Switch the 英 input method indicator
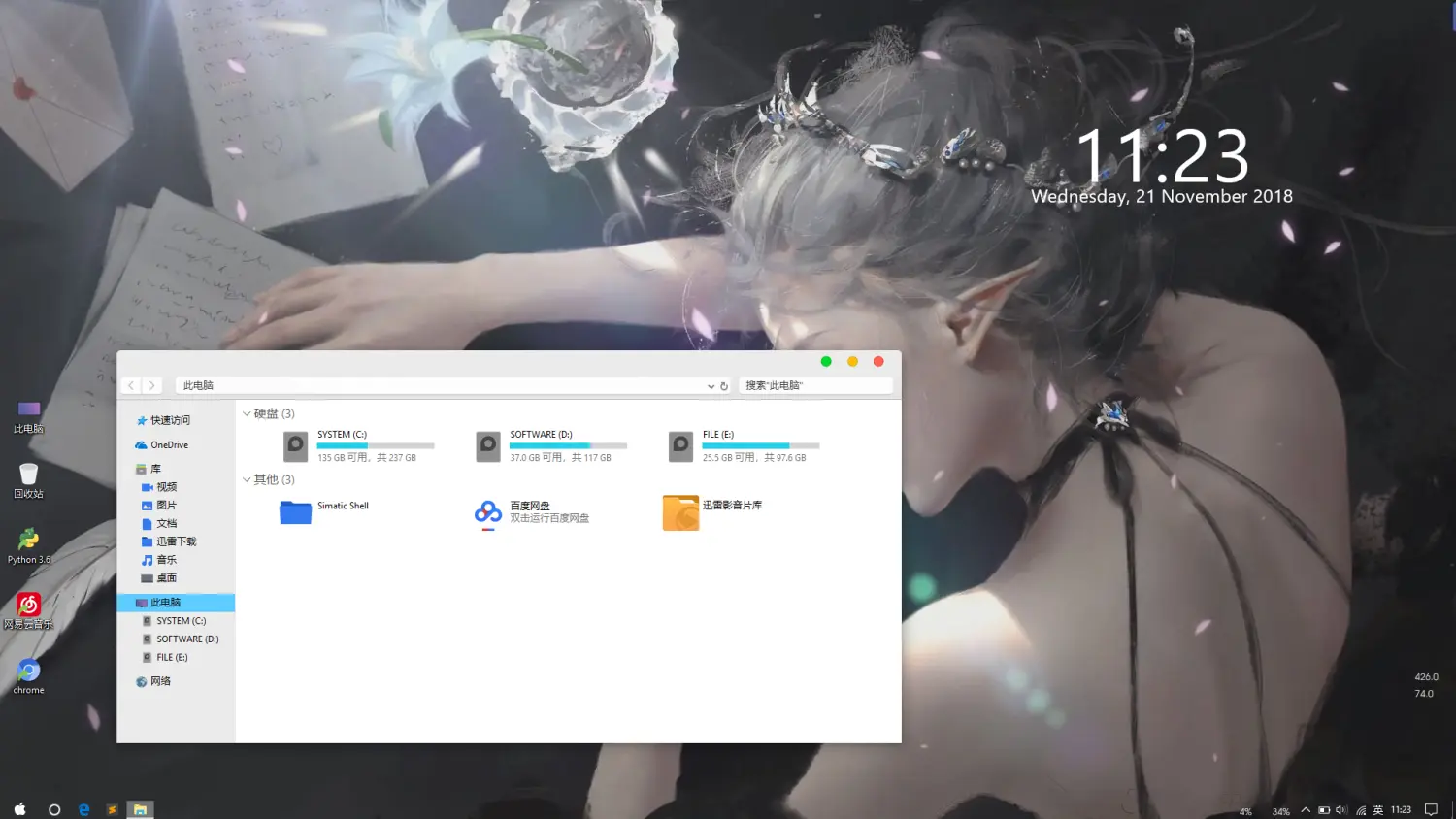The width and height of the screenshot is (1456, 819). point(1377,810)
